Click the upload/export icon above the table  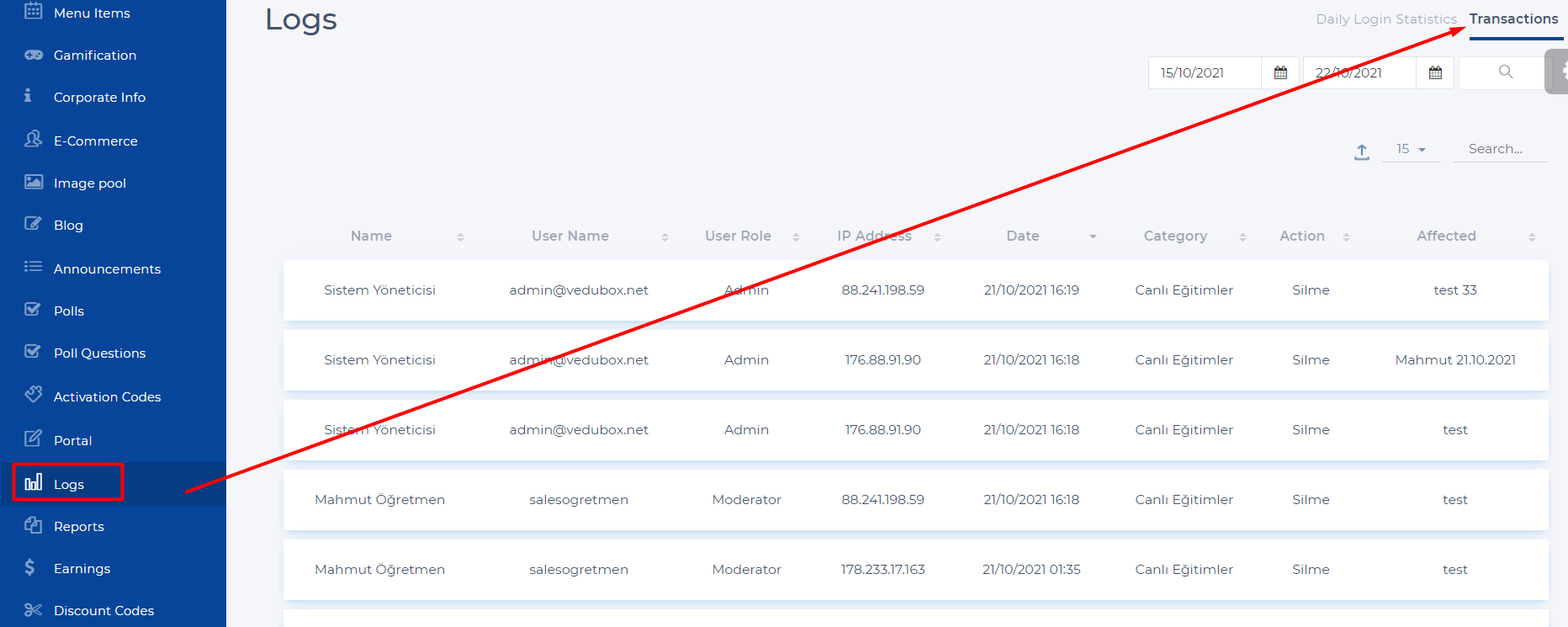pyautogui.click(x=1361, y=151)
